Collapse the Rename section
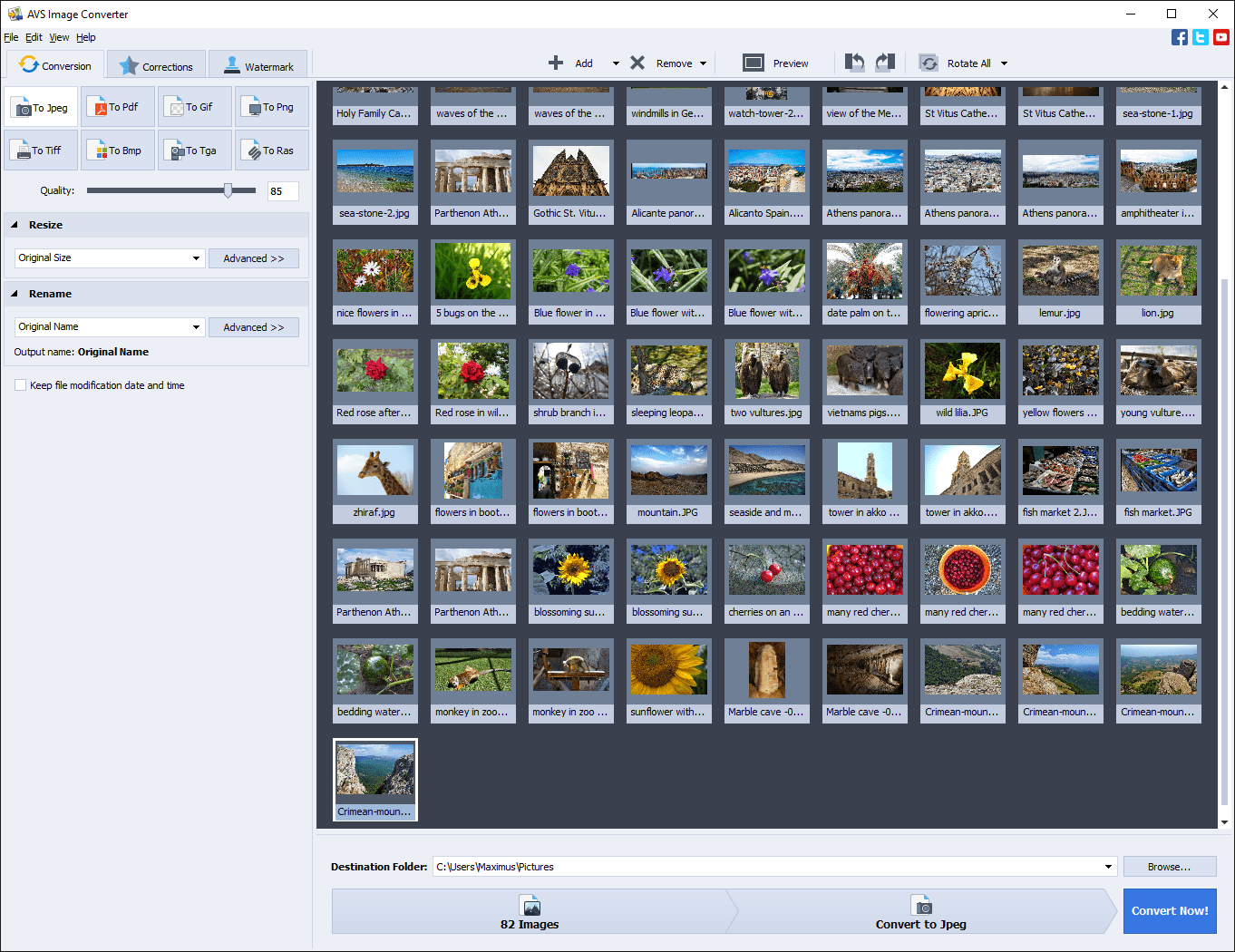Viewport: 1235px width, 952px height. click(15, 294)
